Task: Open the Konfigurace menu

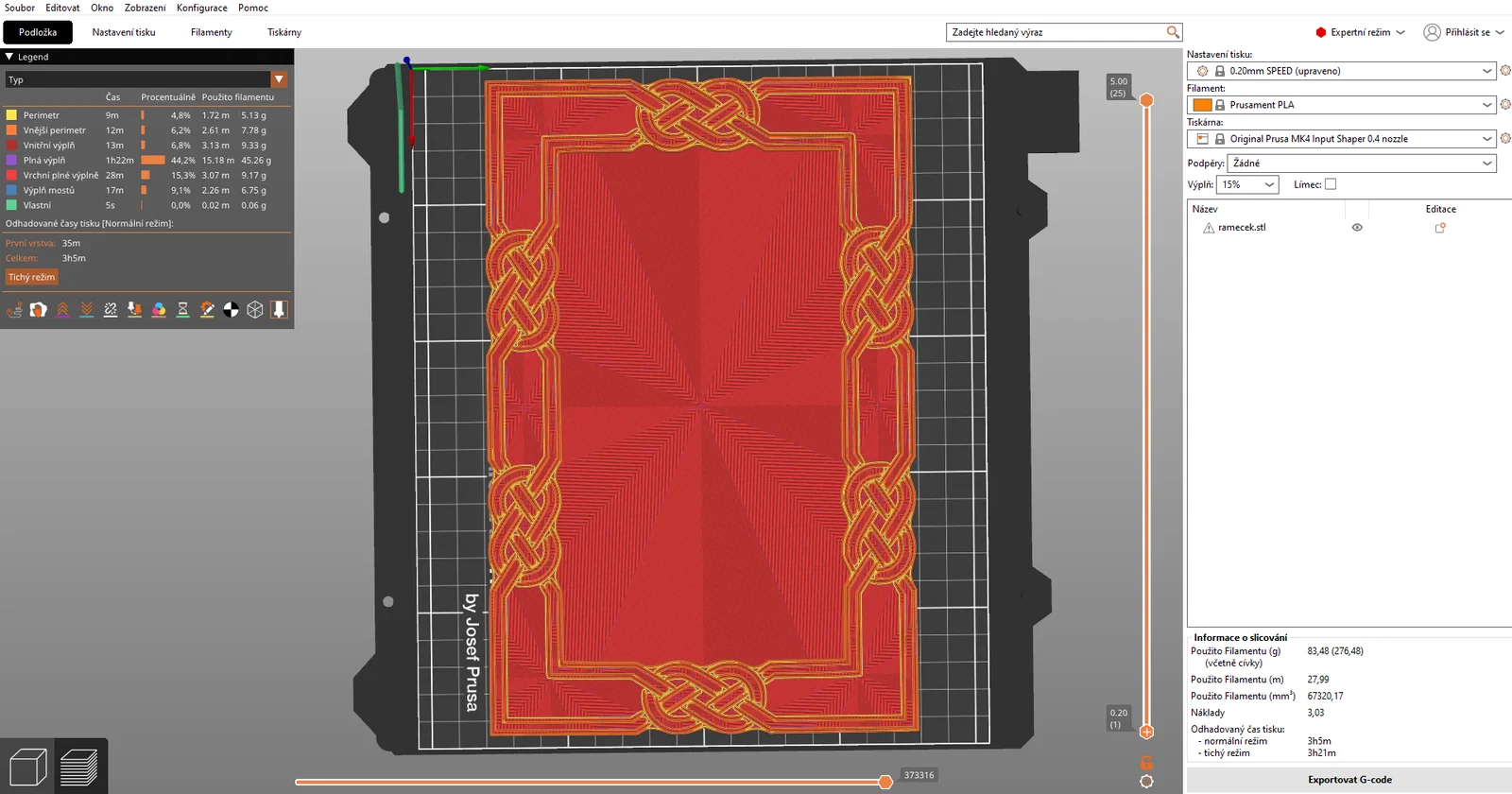Action: (x=201, y=8)
